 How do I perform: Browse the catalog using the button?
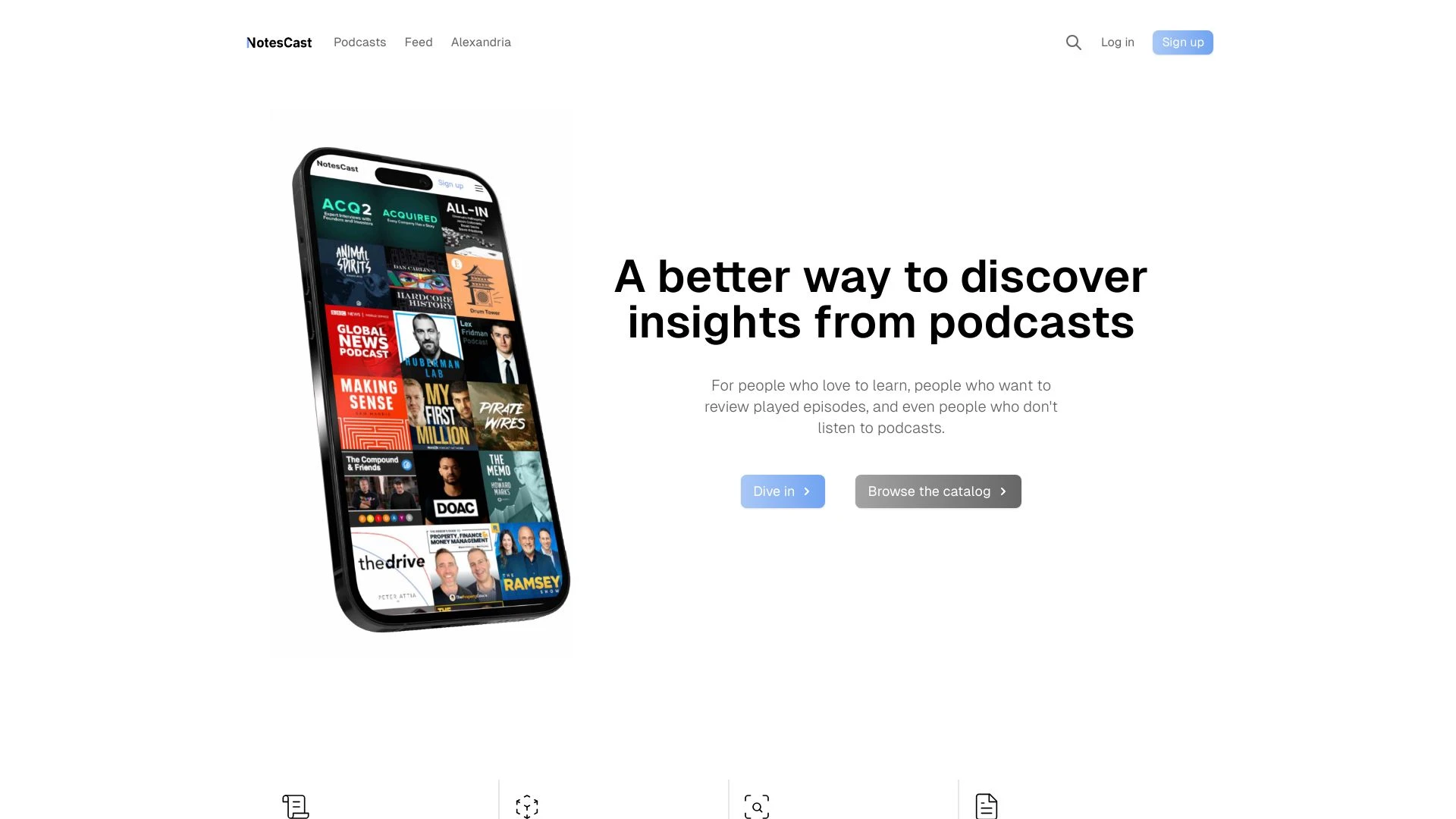[938, 491]
